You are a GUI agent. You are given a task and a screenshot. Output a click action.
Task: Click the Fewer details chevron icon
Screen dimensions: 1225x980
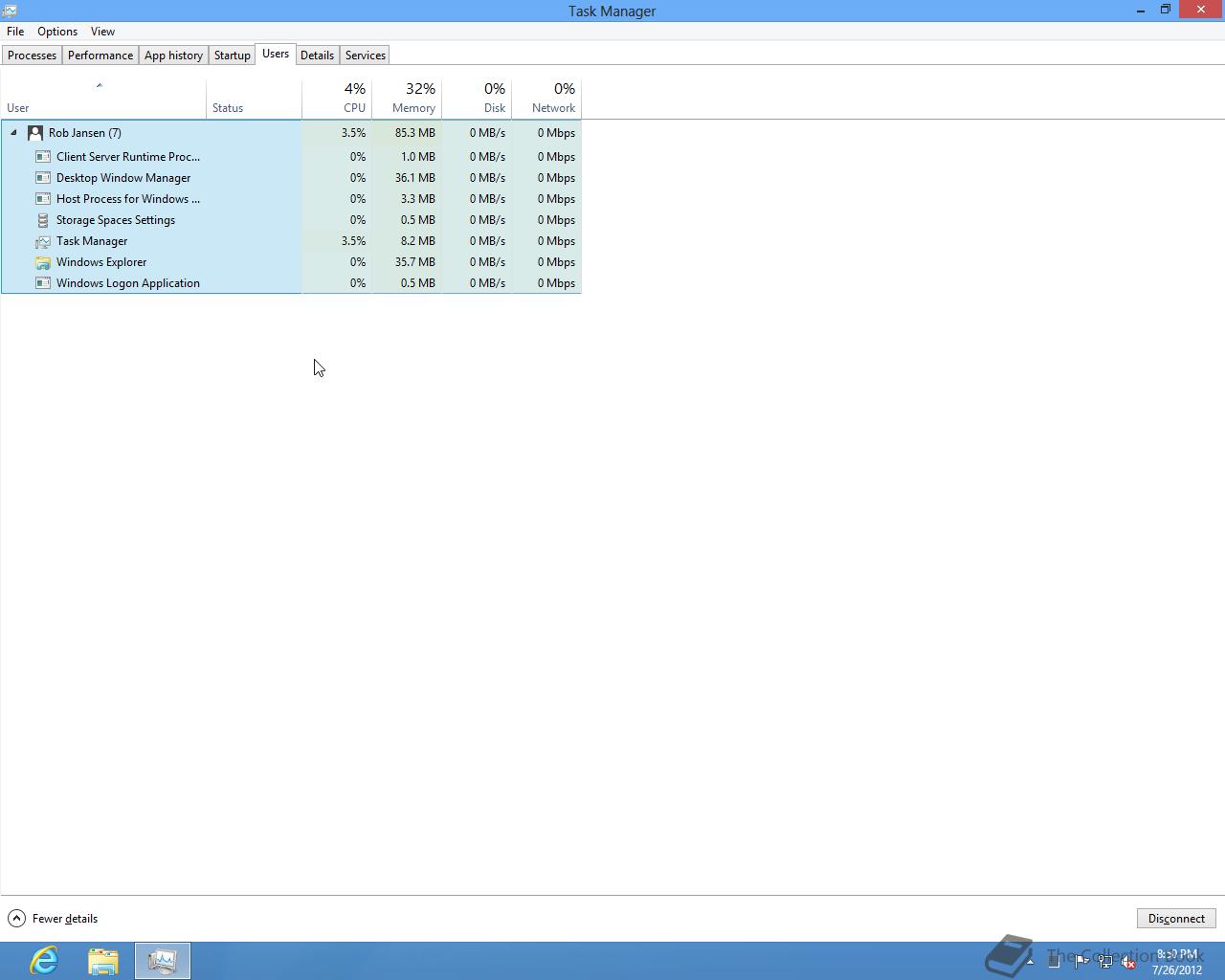coord(16,919)
